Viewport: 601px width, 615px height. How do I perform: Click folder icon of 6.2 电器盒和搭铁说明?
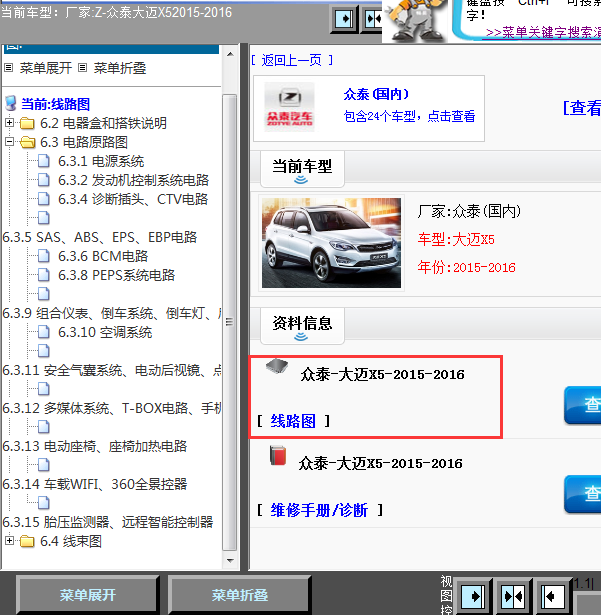27,124
